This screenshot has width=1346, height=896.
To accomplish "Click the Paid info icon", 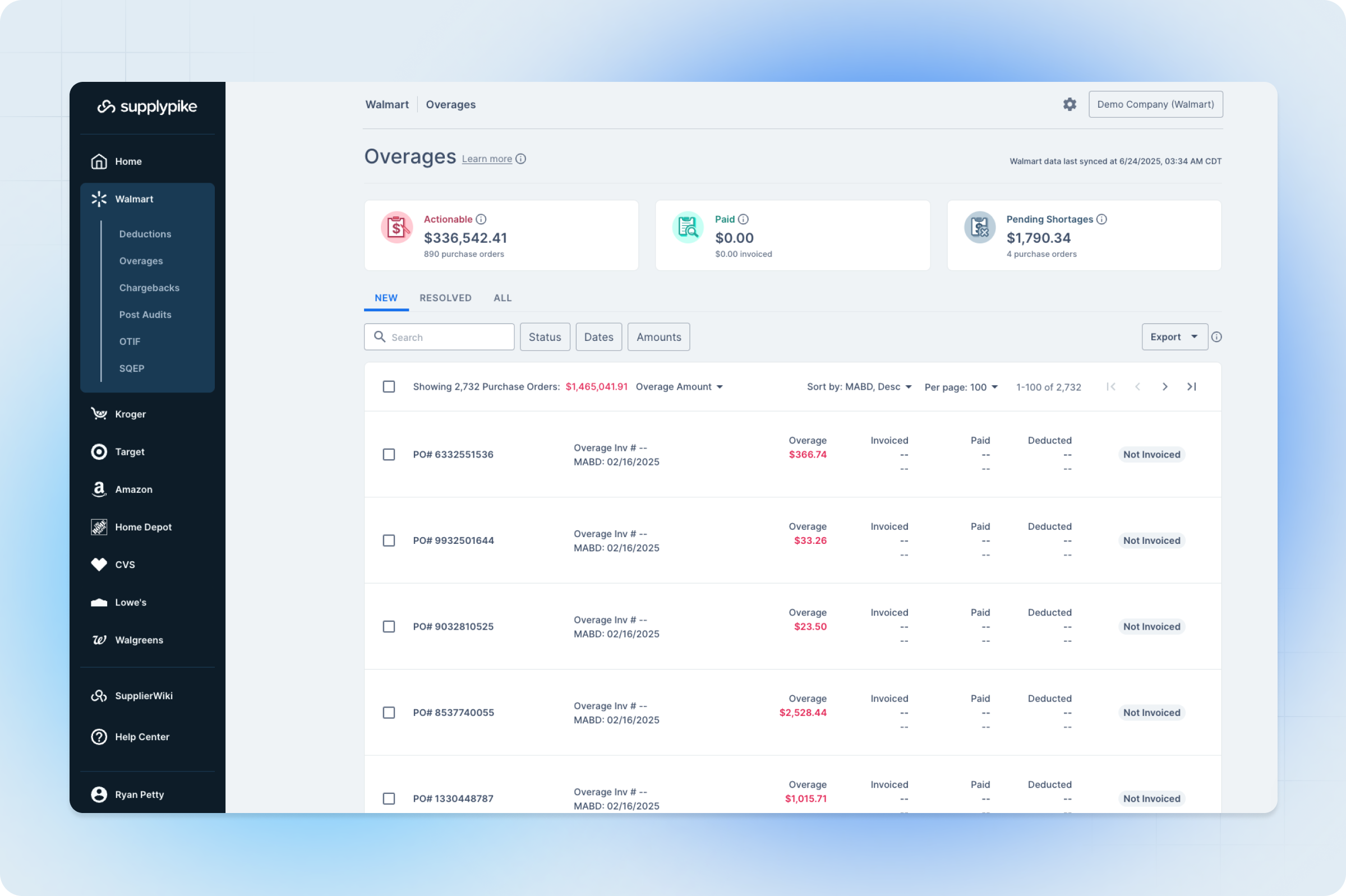I will pyautogui.click(x=743, y=219).
